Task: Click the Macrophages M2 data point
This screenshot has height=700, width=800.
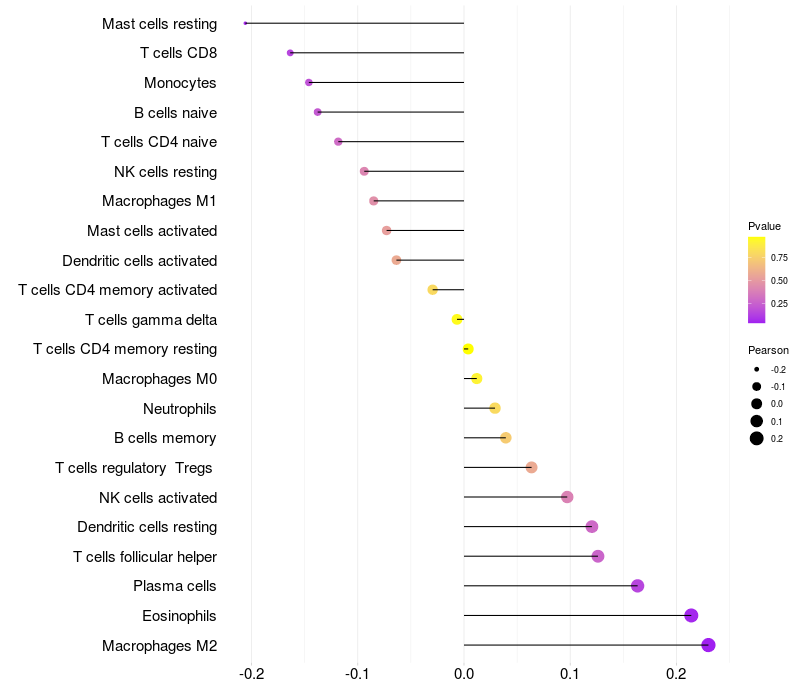Action: pyautogui.click(x=708, y=645)
